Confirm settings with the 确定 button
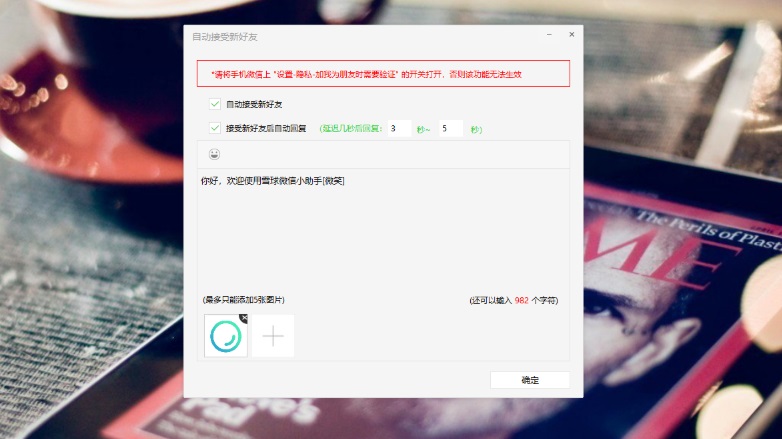Viewport: 782px width, 439px height. (530, 380)
